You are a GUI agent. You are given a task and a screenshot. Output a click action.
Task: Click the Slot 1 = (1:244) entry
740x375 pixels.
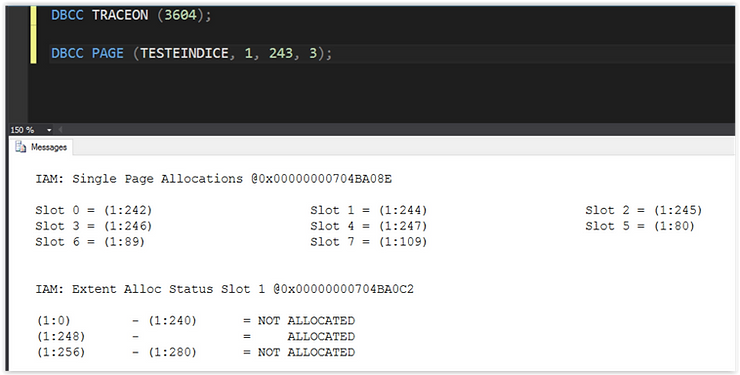click(x=369, y=210)
